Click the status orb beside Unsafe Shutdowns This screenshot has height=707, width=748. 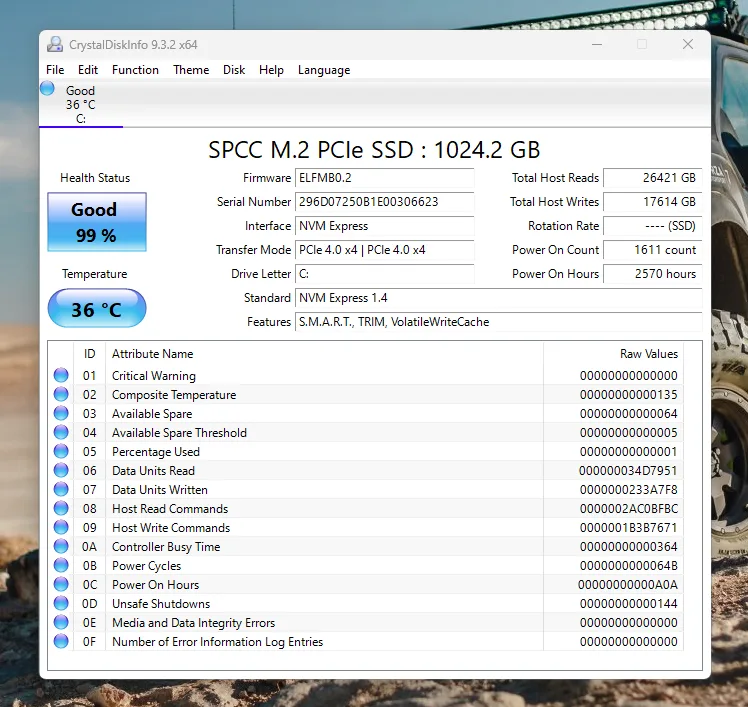click(x=61, y=604)
